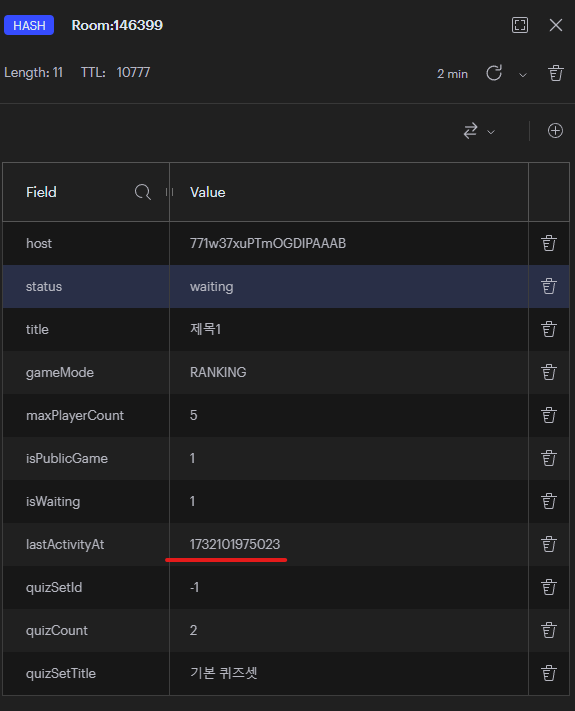This screenshot has width=575, height=711.
Task: Click the Room:146399 key name
Action: (117, 25)
